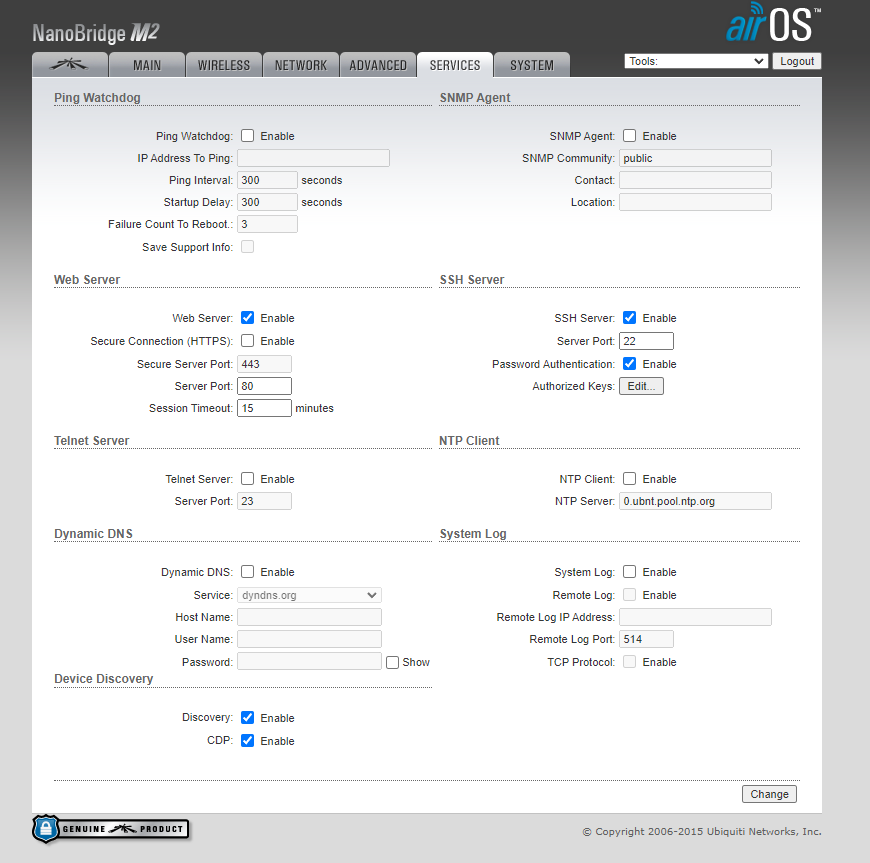Open the Tools dropdown
Viewport: 870px width, 863px height.
(x=695, y=61)
